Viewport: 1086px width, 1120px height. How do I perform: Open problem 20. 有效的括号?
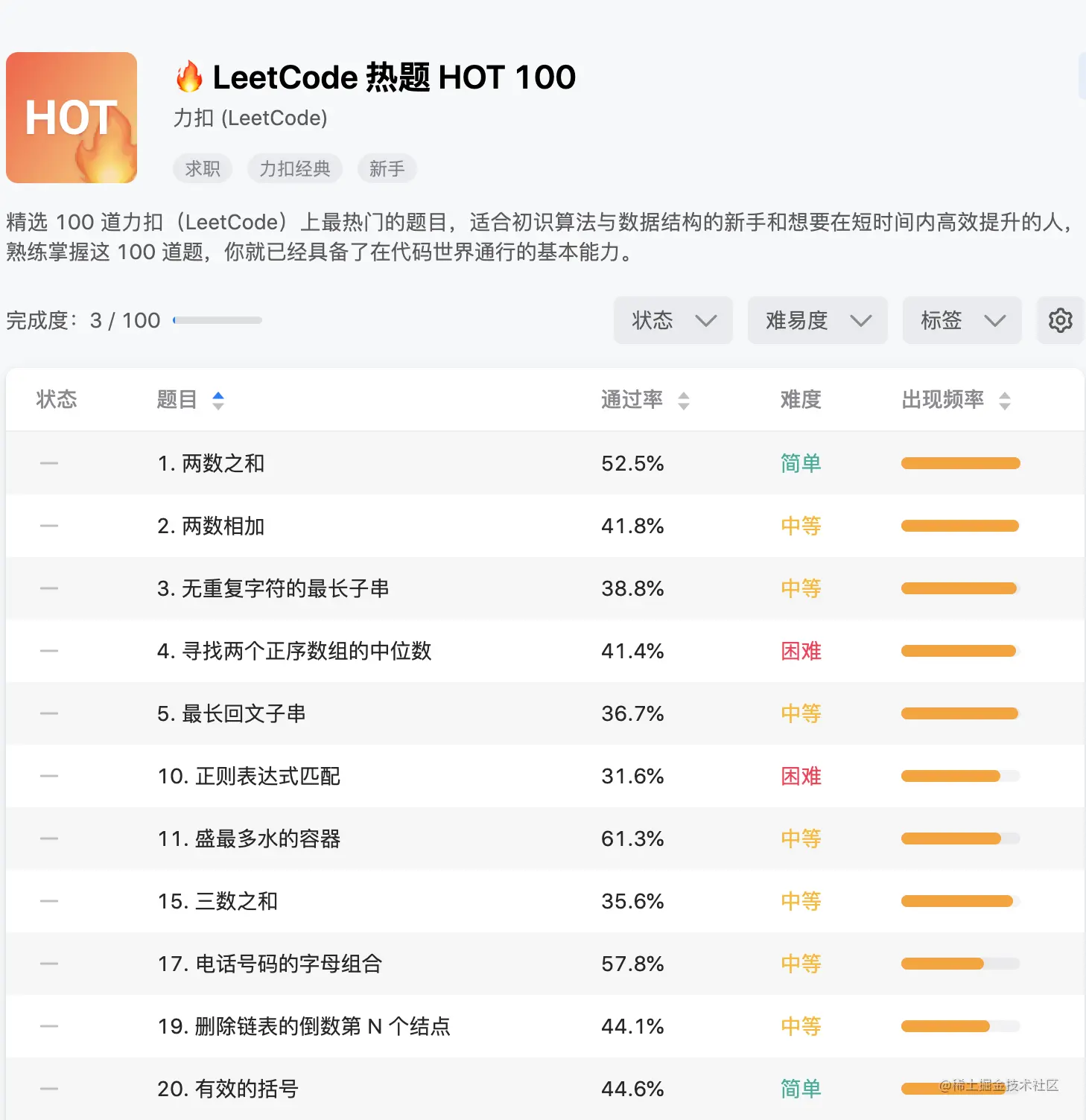point(227,1089)
